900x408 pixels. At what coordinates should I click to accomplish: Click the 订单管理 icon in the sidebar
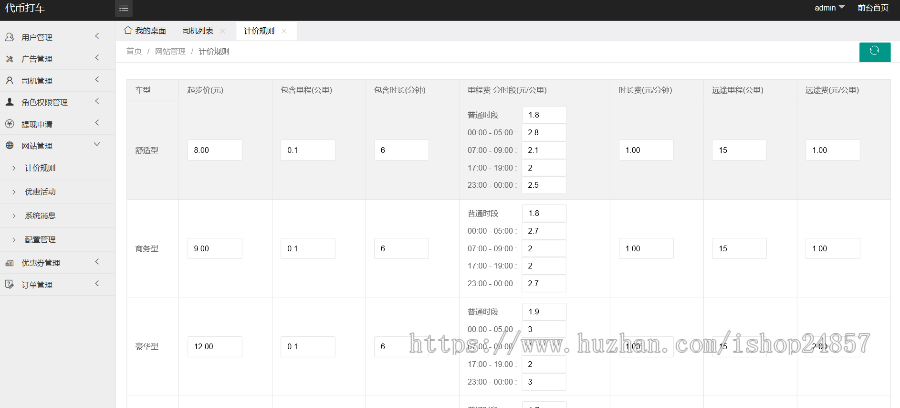click(9, 284)
